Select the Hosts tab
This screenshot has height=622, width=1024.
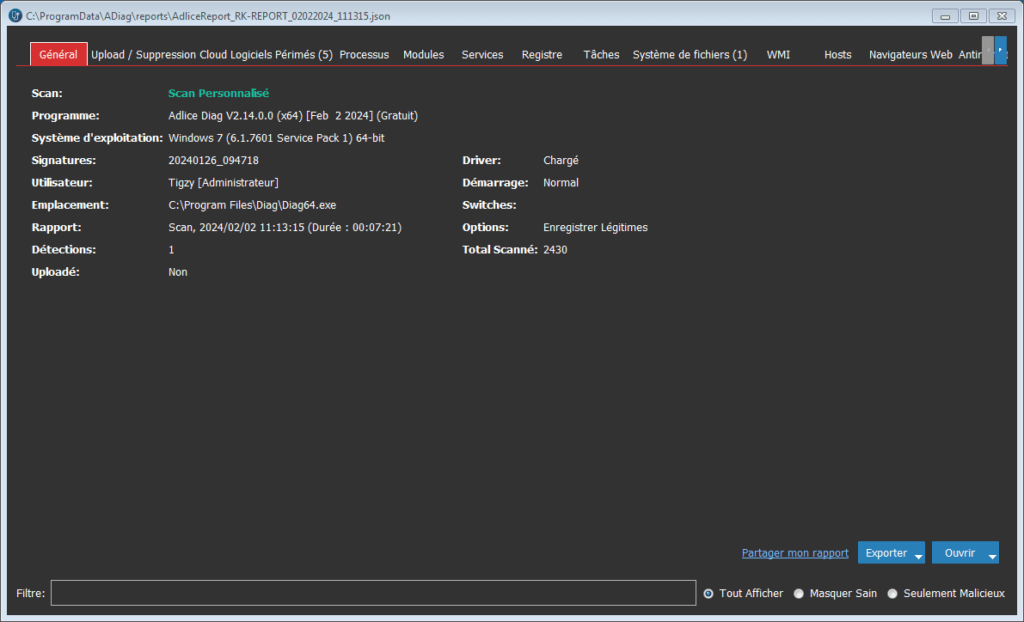click(837, 55)
